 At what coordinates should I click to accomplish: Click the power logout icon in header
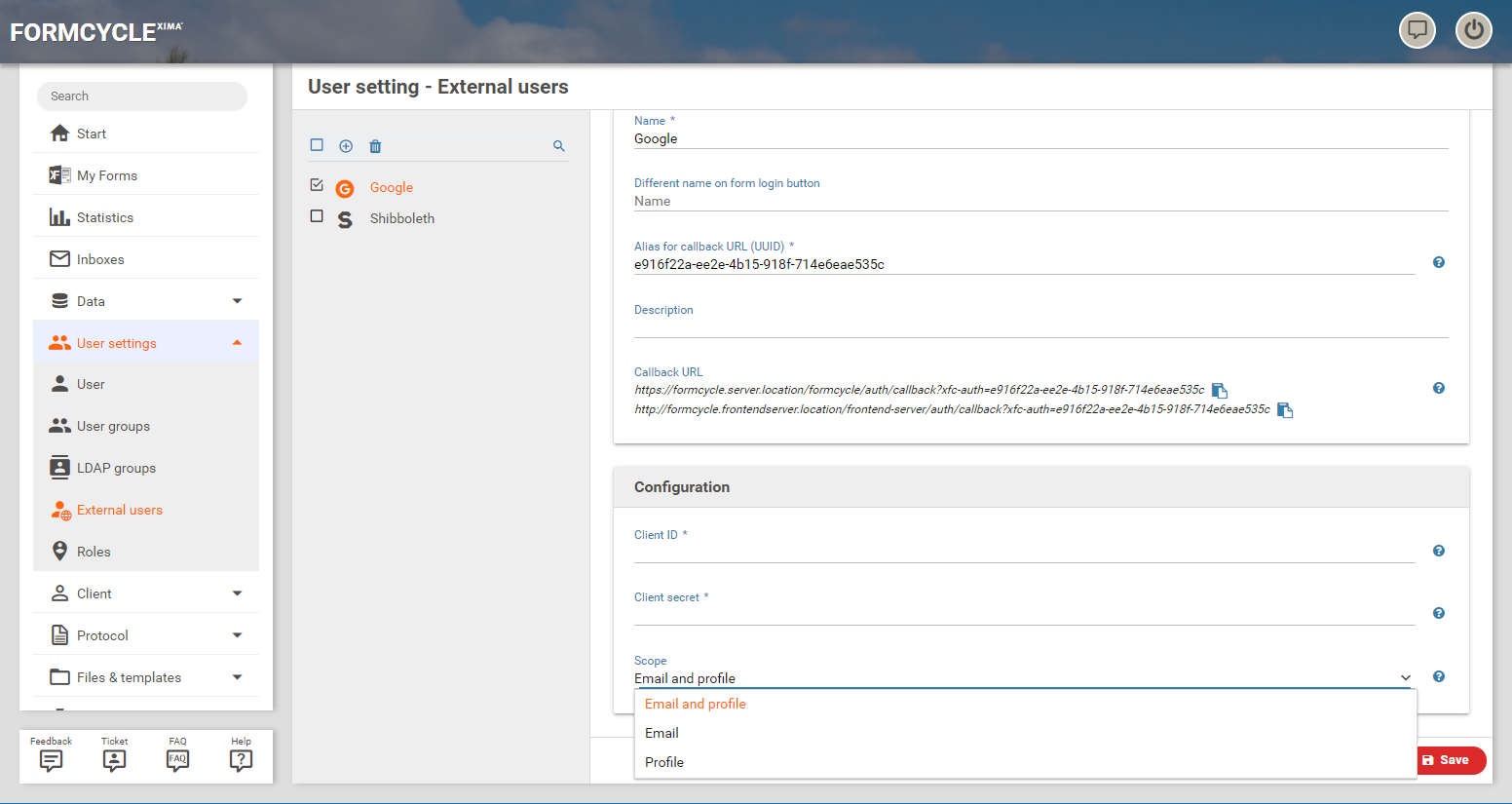[x=1473, y=30]
